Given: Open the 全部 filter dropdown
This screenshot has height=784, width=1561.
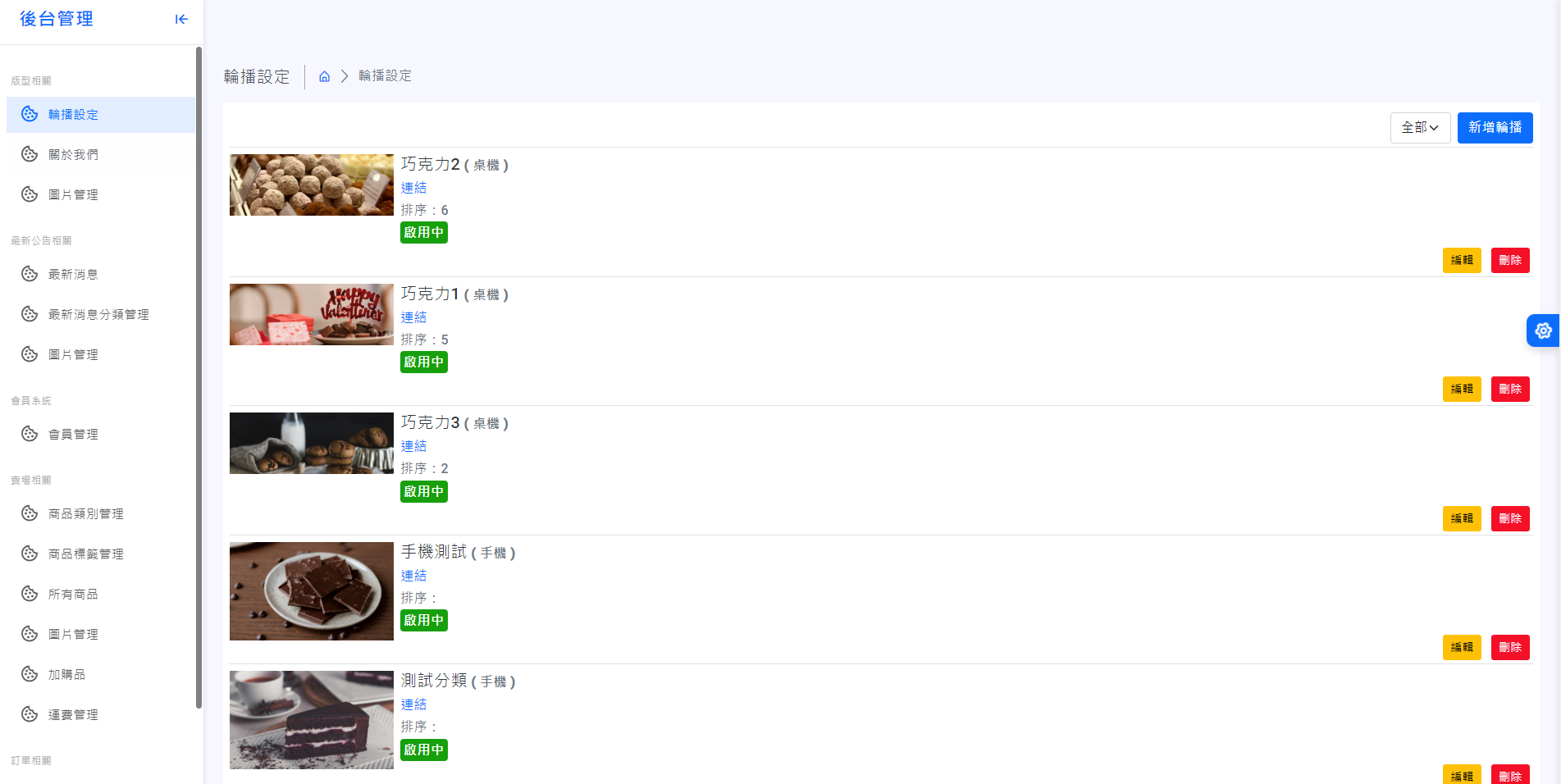Looking at the screenshot, I should click(x=1420, y=128).
